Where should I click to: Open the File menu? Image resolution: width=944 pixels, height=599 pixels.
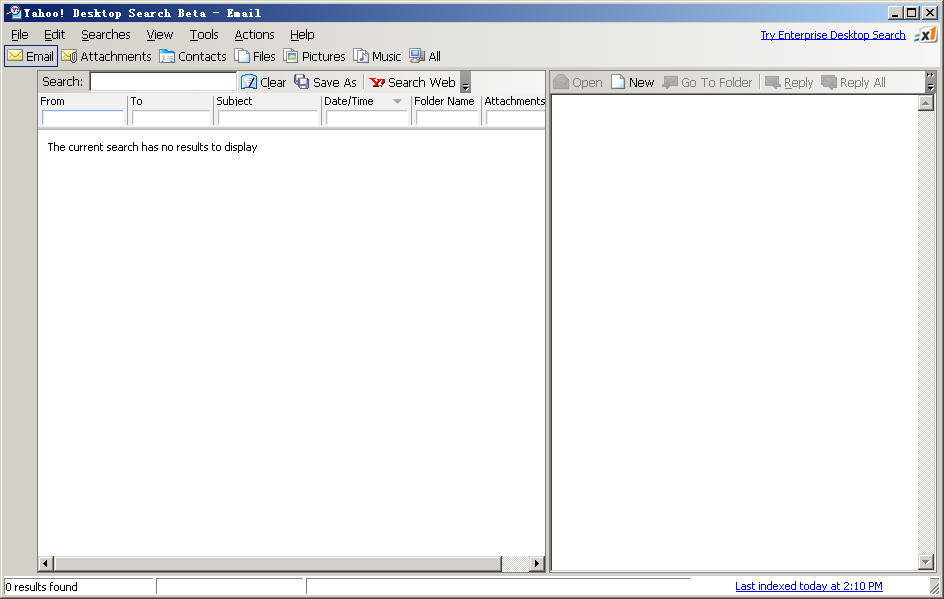pos(20,34)
